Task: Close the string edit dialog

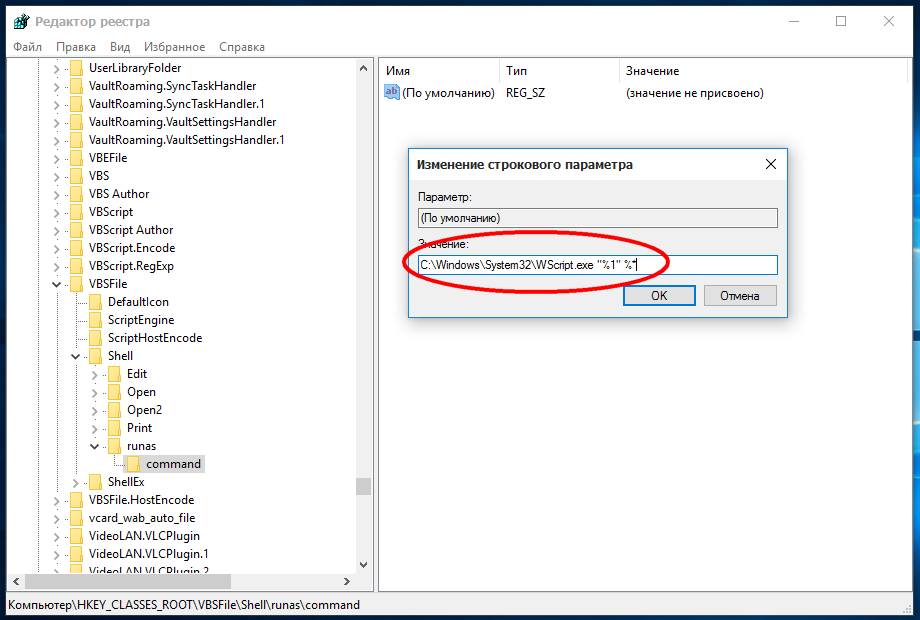Action: (770, 164)
